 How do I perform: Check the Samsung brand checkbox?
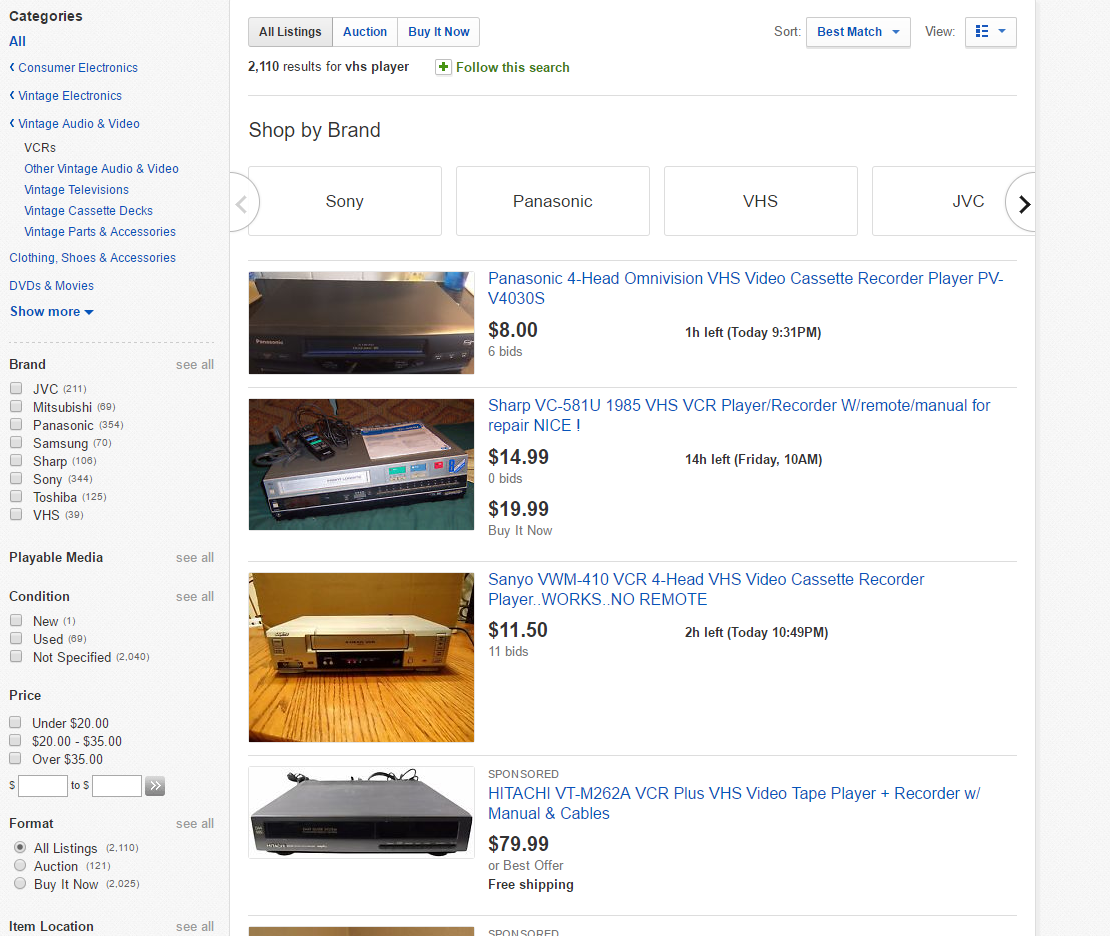(x=16, y=443)
